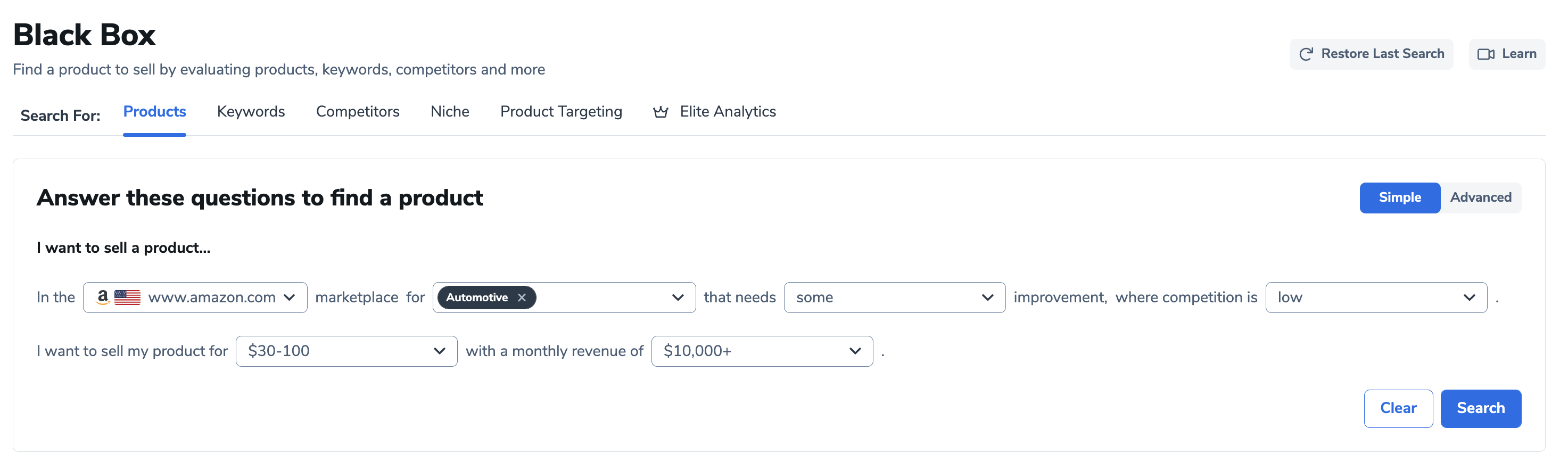Switch to Advanced search mode

click(1480, 198)
